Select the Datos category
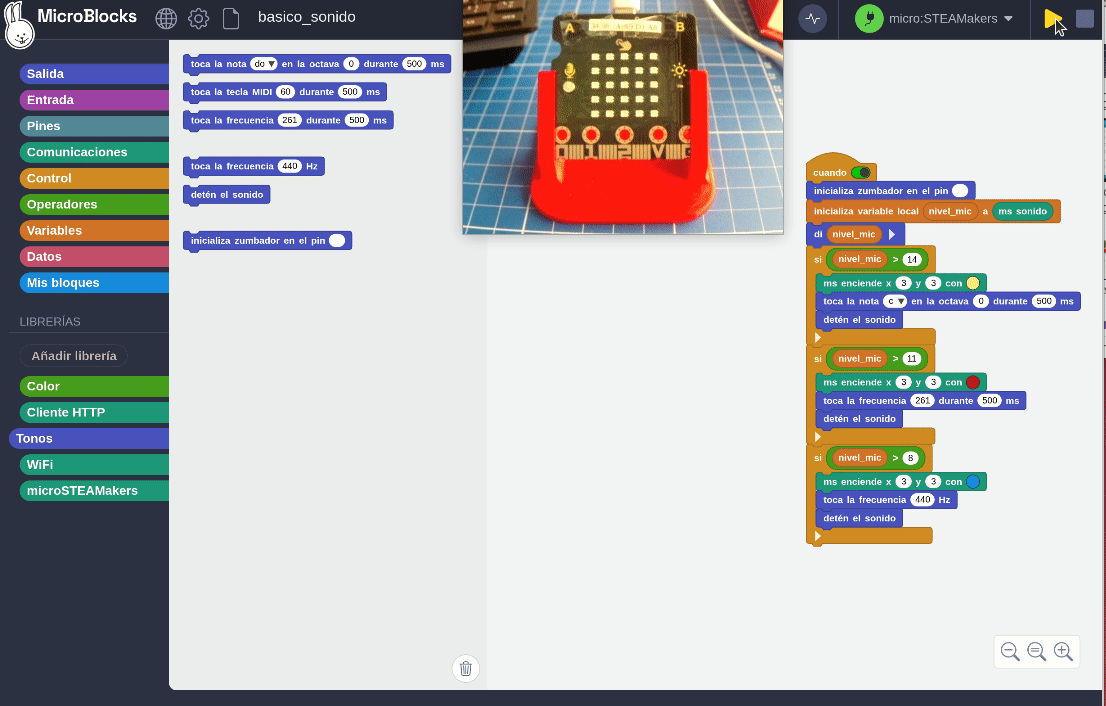The width and height of the screenshot is (1106, 706). point(94,256)
